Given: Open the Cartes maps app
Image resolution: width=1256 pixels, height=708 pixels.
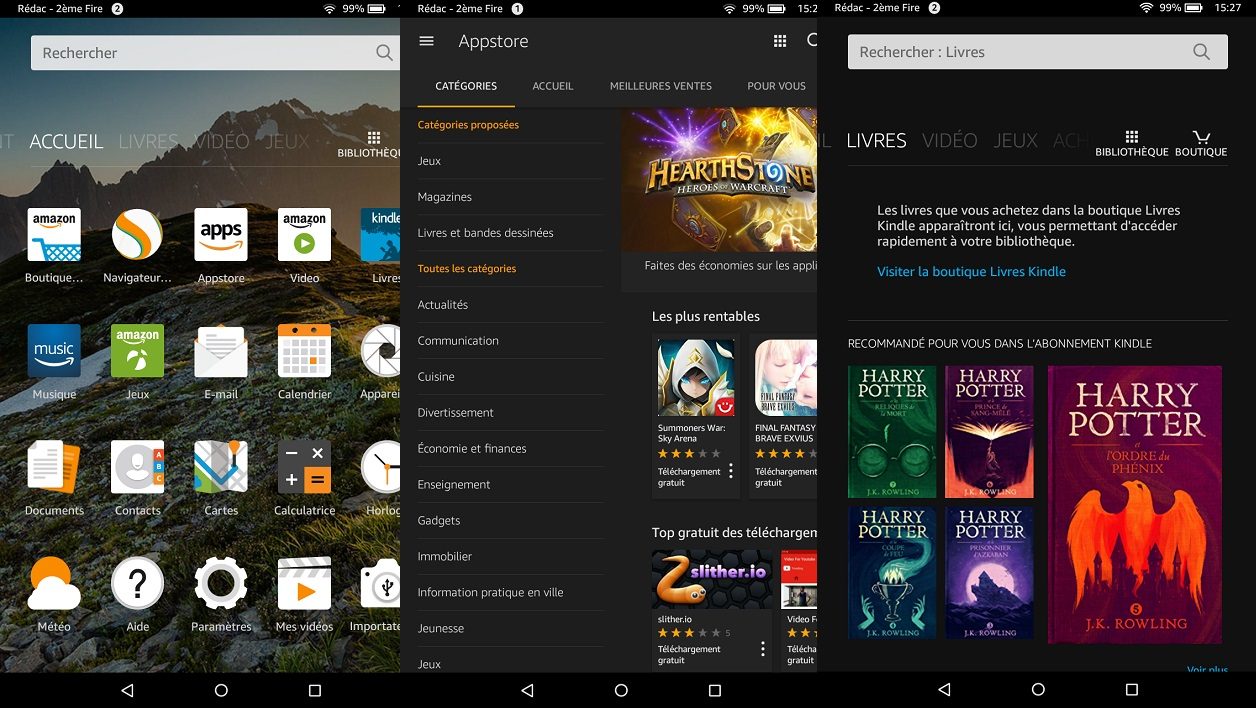Looking at the screenshot, I should pyautogui.click(x=220, y=467).
